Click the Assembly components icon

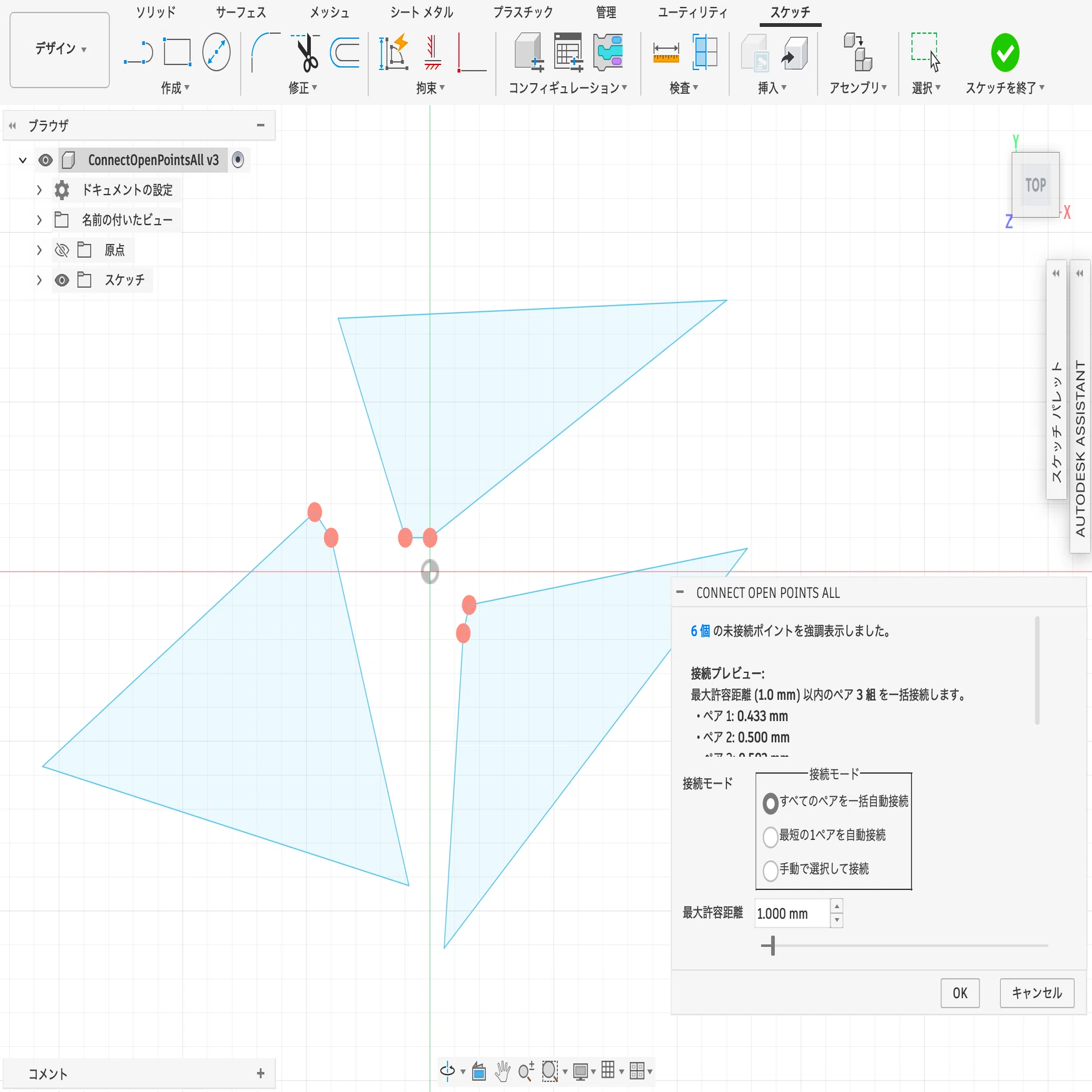pos(858,53)
